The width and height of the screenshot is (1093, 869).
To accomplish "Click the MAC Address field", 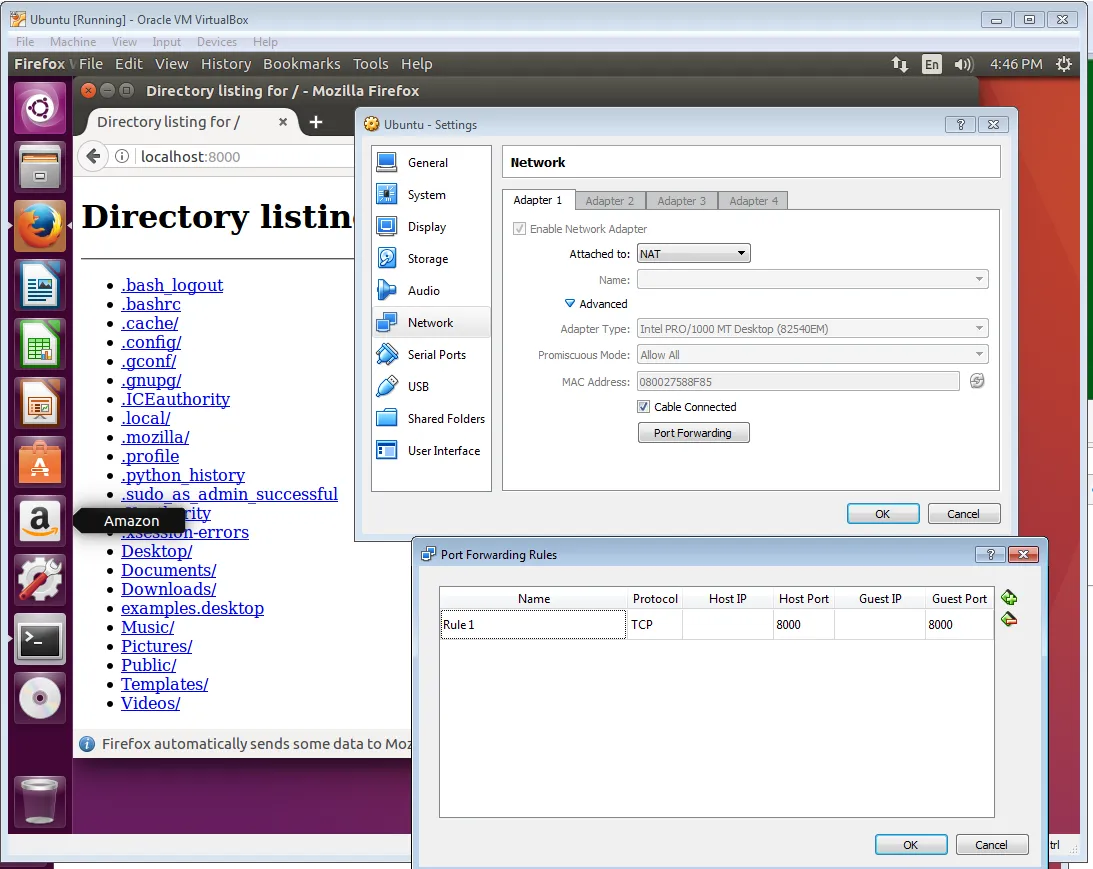I will 799,381.
